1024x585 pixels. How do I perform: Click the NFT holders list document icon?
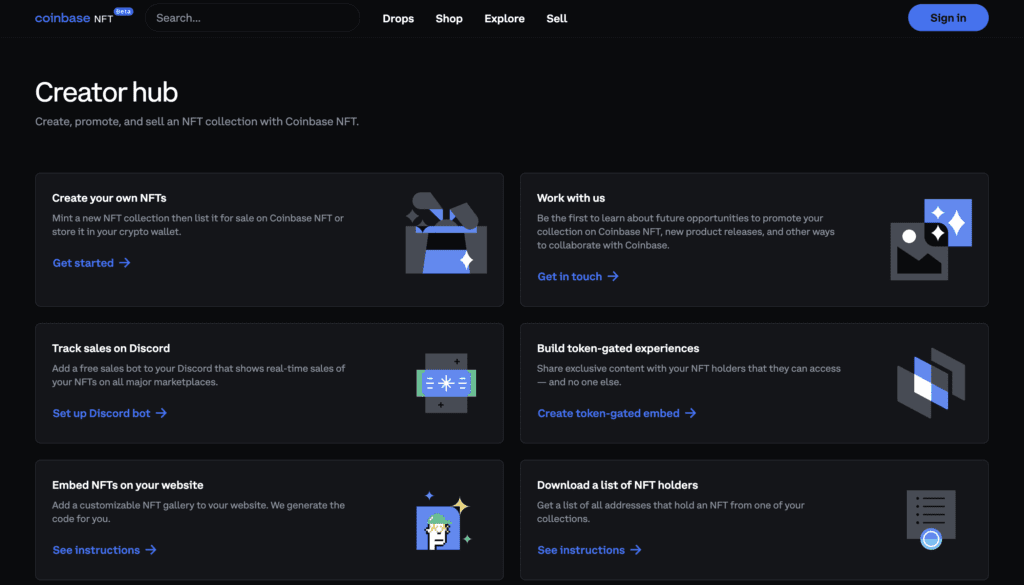pyautogui.click(x=931, y=520)
